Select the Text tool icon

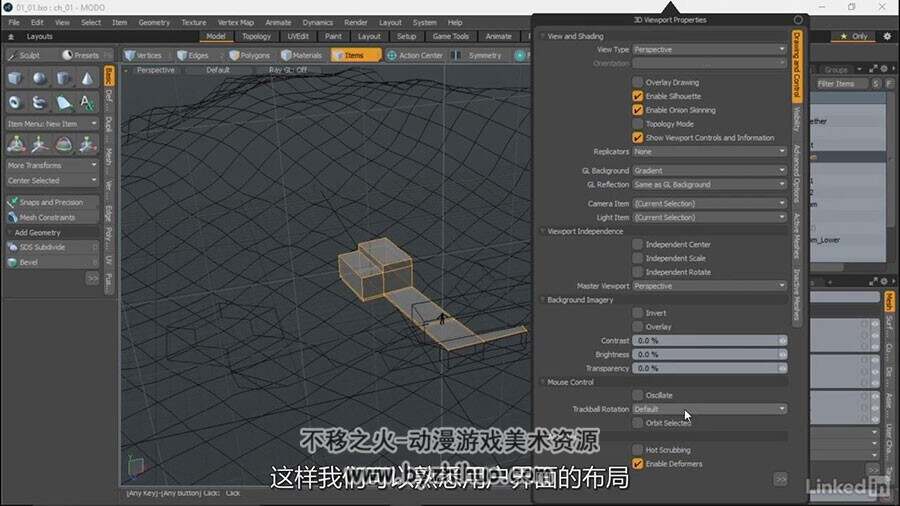click(x=87, y=103)
